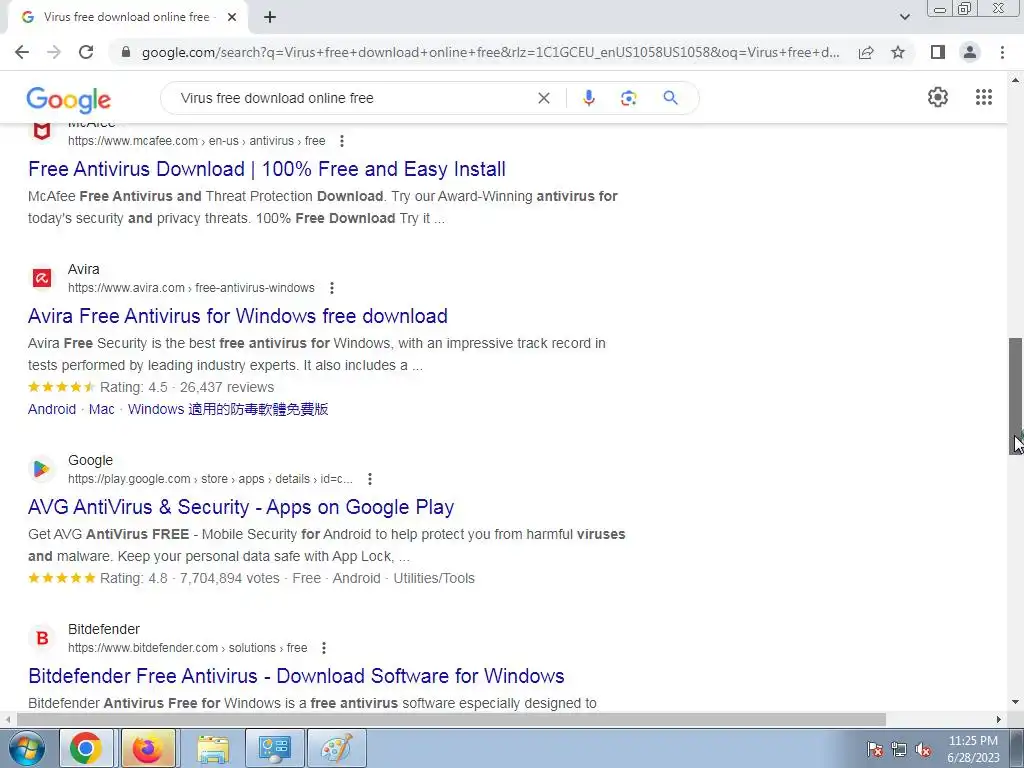
Task: Click the Google Play favicon
Action: tap(42, 469)
